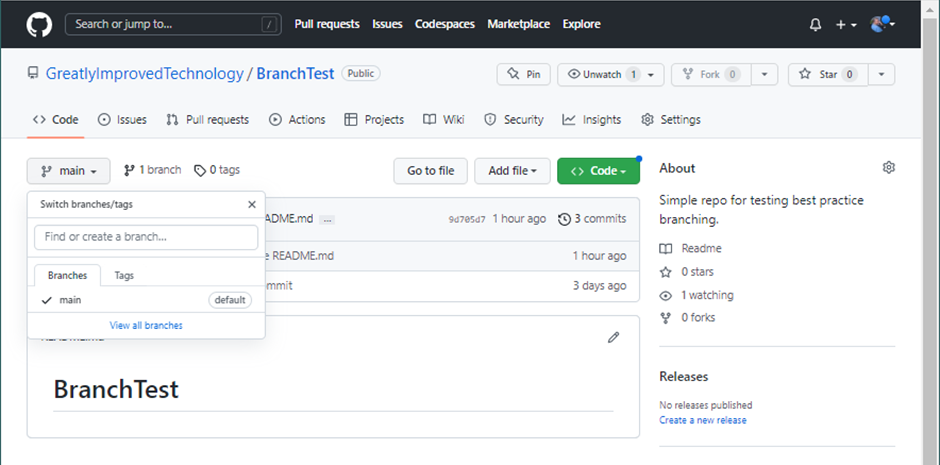This screenshot has height=465, width=940.
Task: Expand the Add file dropdown
Action: pos(512,171)
